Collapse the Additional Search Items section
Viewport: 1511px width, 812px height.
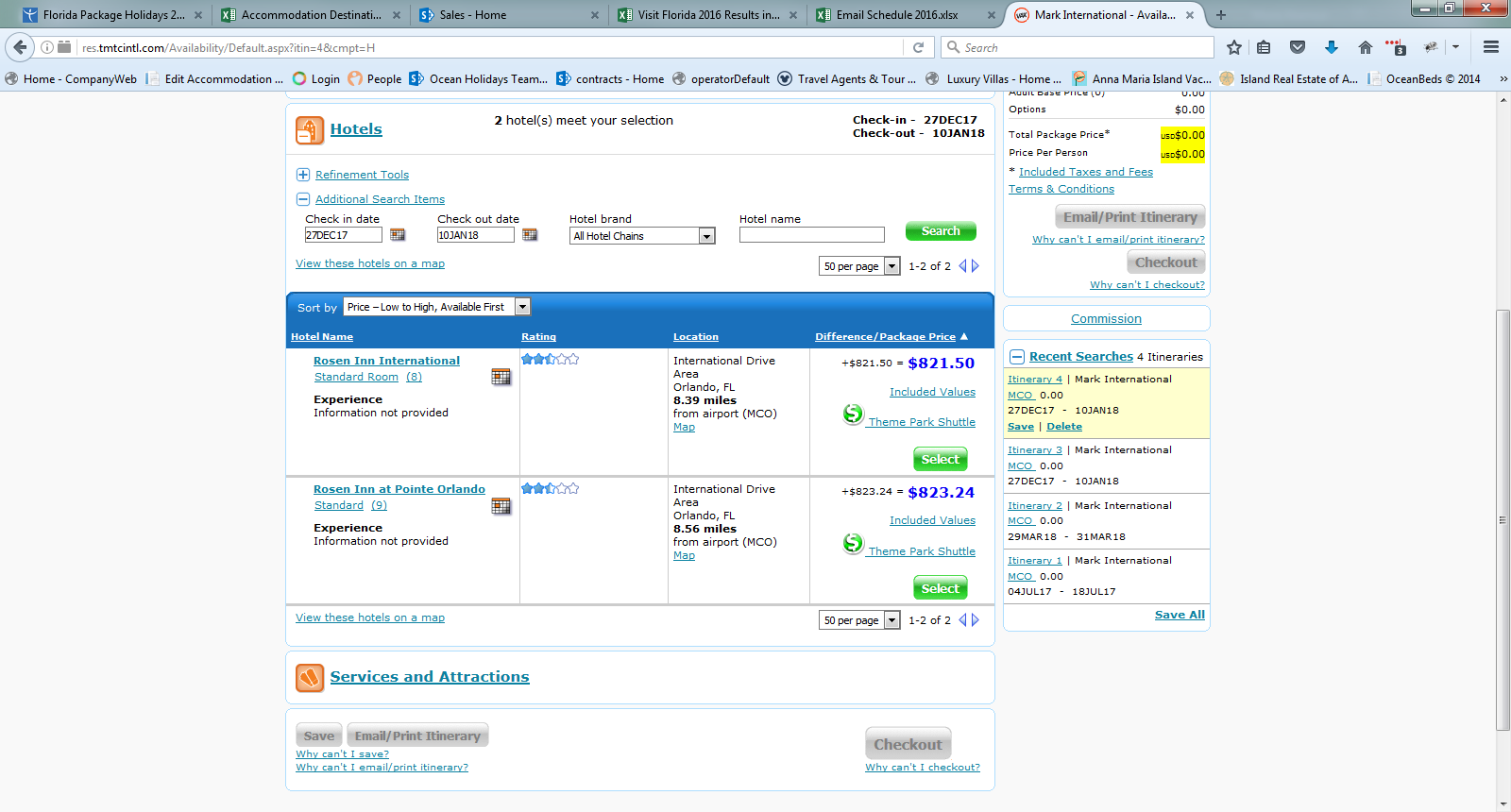coord(303,199)
